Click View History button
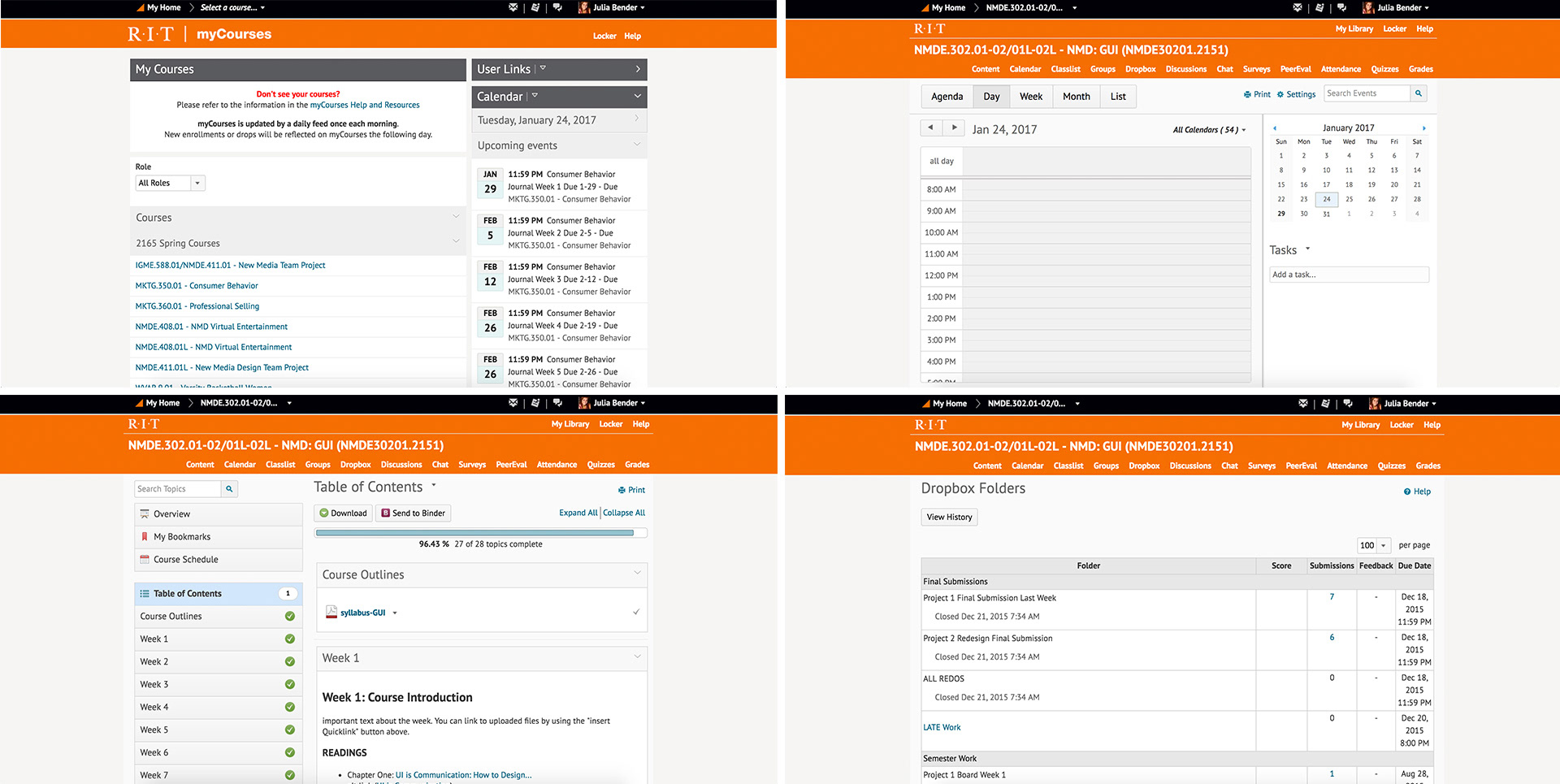The width and height of the screenshot is (1560, 784). (949, 517)
